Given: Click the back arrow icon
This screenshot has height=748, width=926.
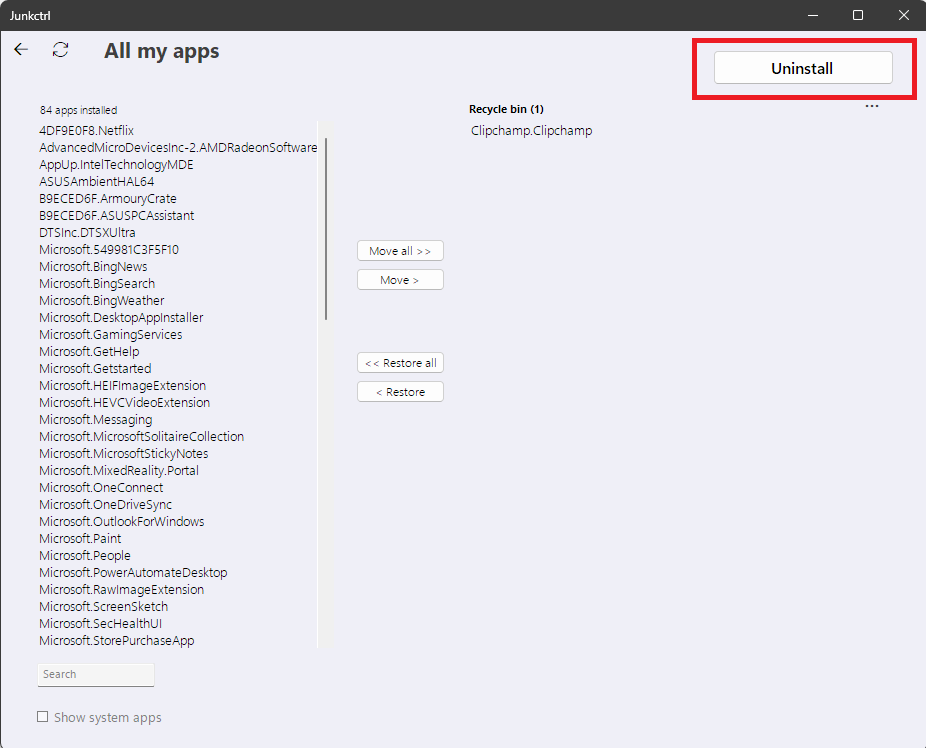Looking at the screenshot, I should (21, 49).
